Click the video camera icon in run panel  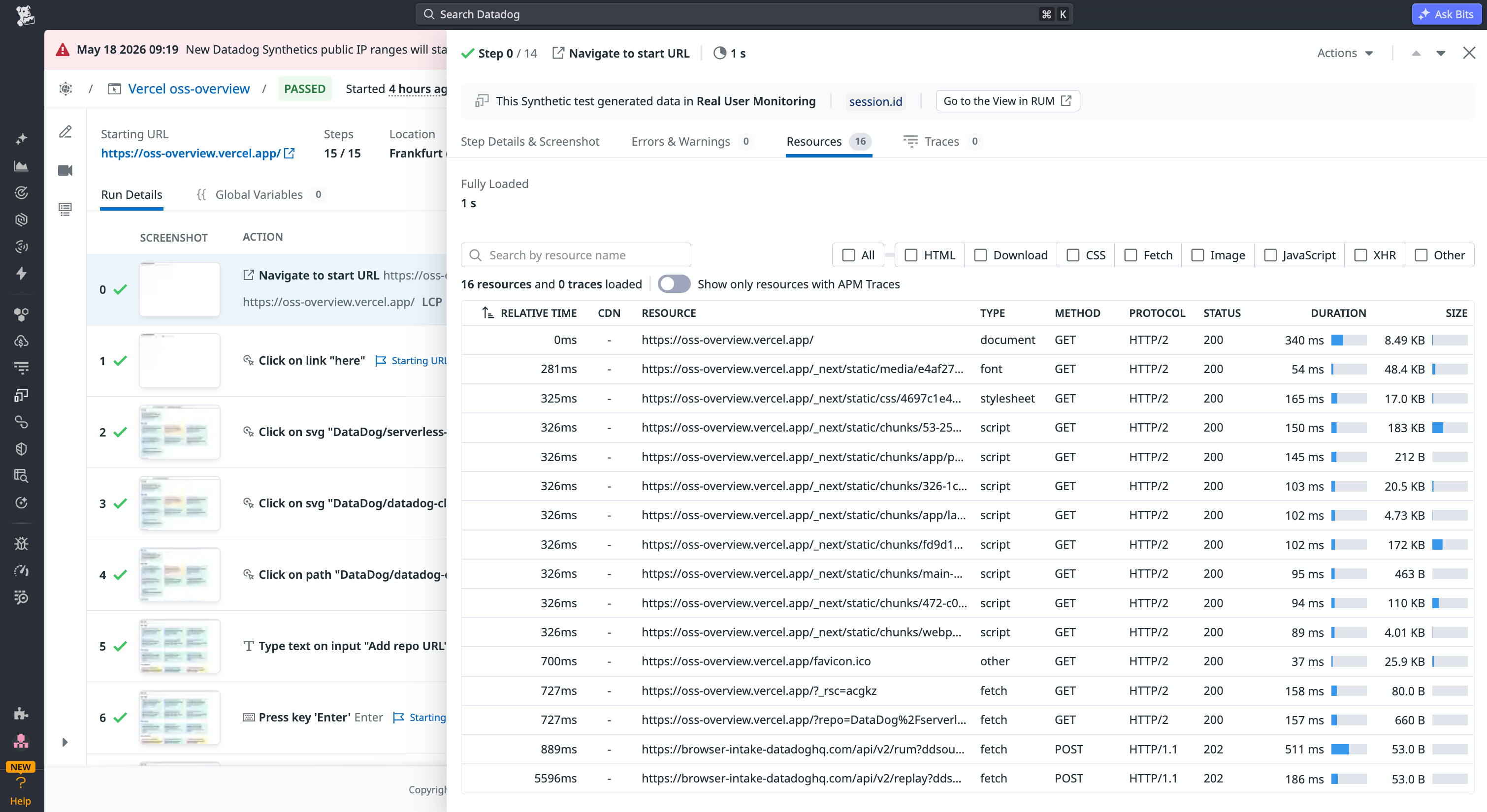pos(65,170)
